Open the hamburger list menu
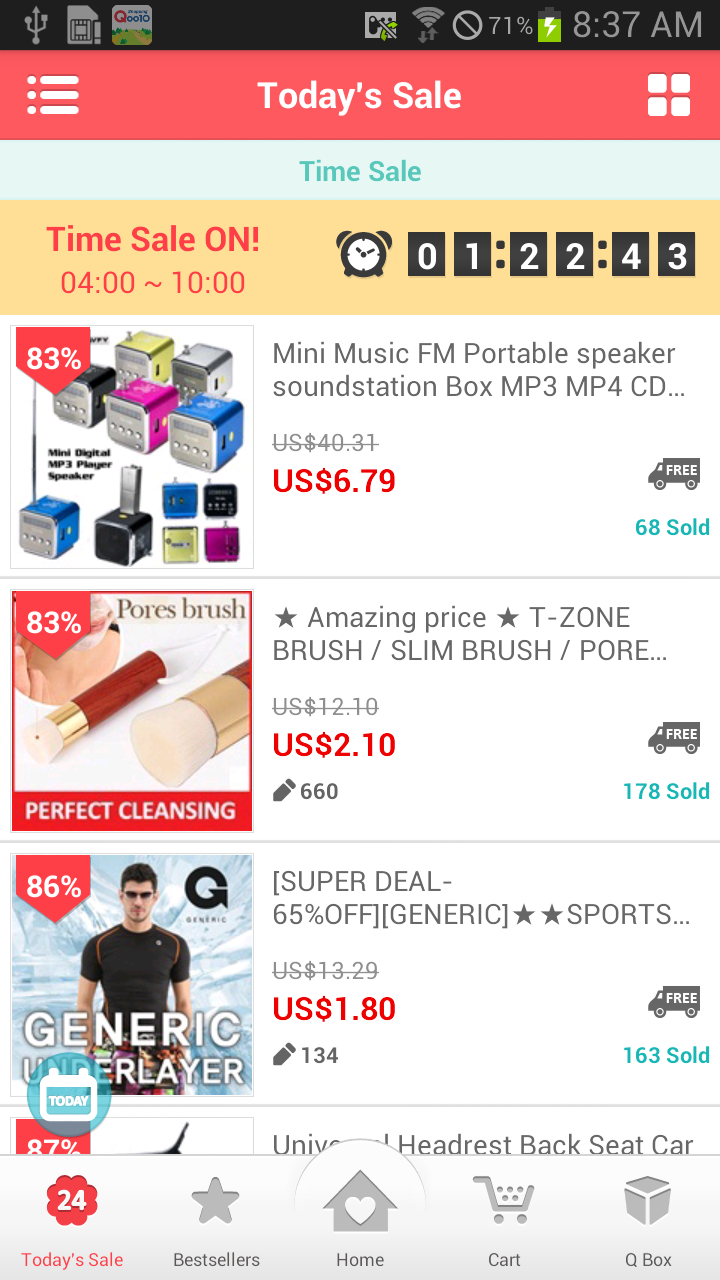 [53, 96]
